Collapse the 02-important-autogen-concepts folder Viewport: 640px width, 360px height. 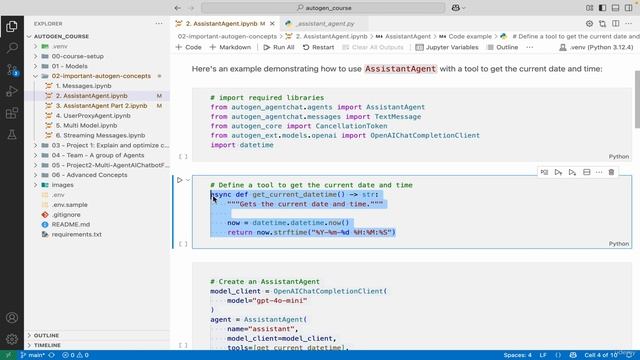click(x=36, y=76)
